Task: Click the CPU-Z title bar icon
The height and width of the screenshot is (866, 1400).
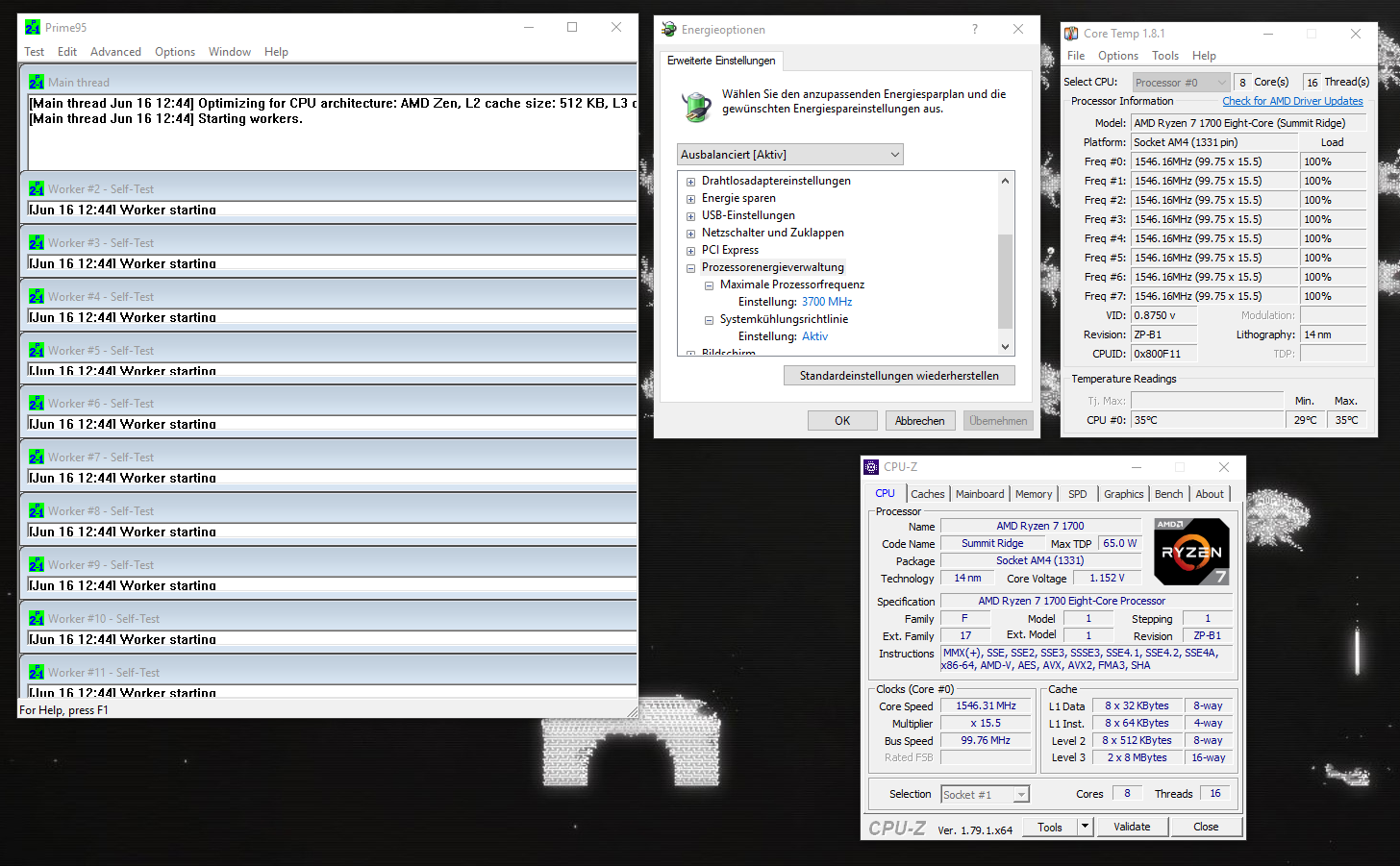Action: click(x=871, y=467)
